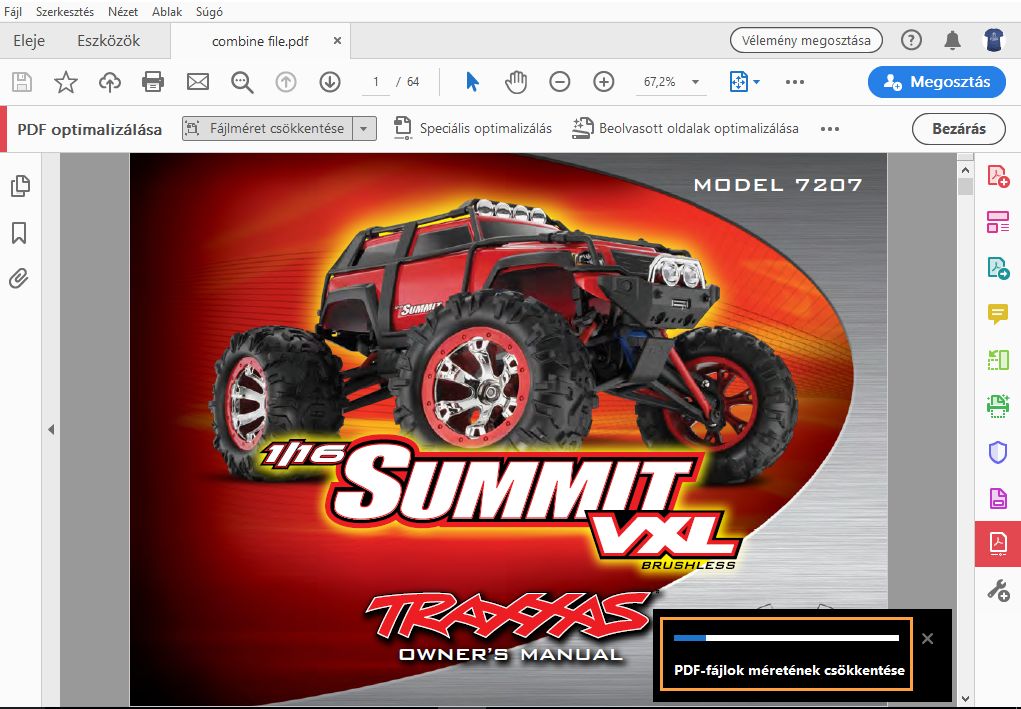
Task: Click the vertical scrollbar up arrow
Action: [966, 170]
